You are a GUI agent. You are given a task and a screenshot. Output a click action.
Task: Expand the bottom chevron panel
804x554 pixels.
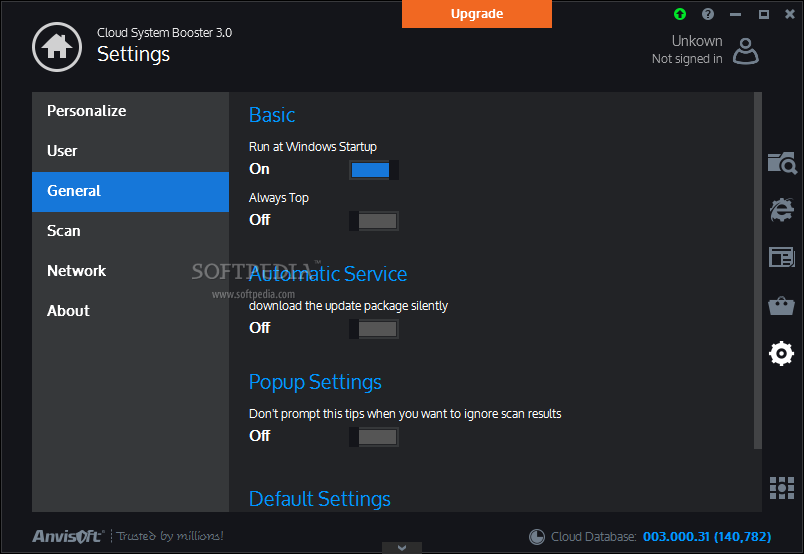pyautogui.click(x=402, y=548)
